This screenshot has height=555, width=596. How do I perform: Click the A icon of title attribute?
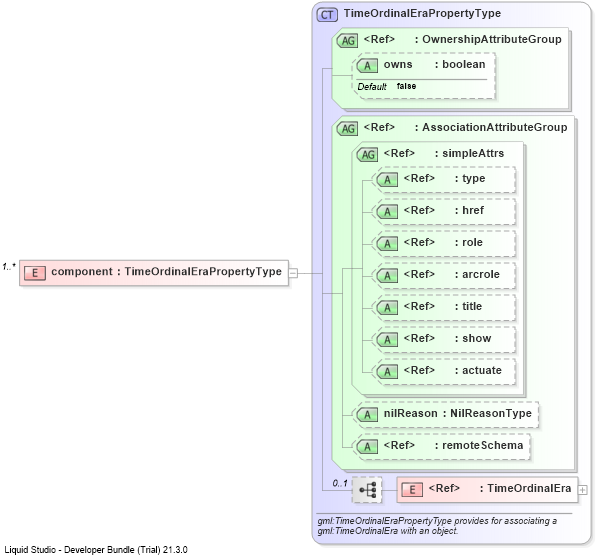[387, 308]
